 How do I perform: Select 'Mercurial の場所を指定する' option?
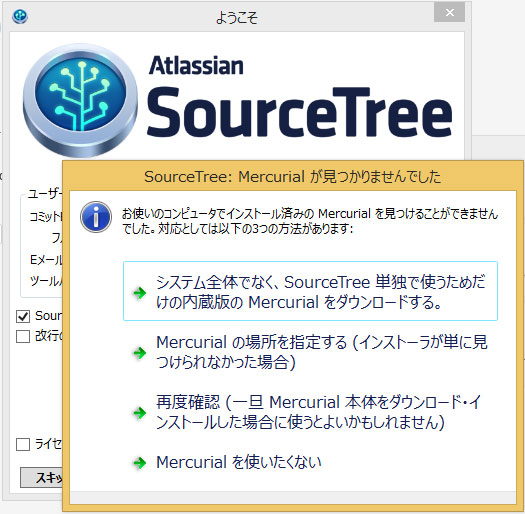310,352
